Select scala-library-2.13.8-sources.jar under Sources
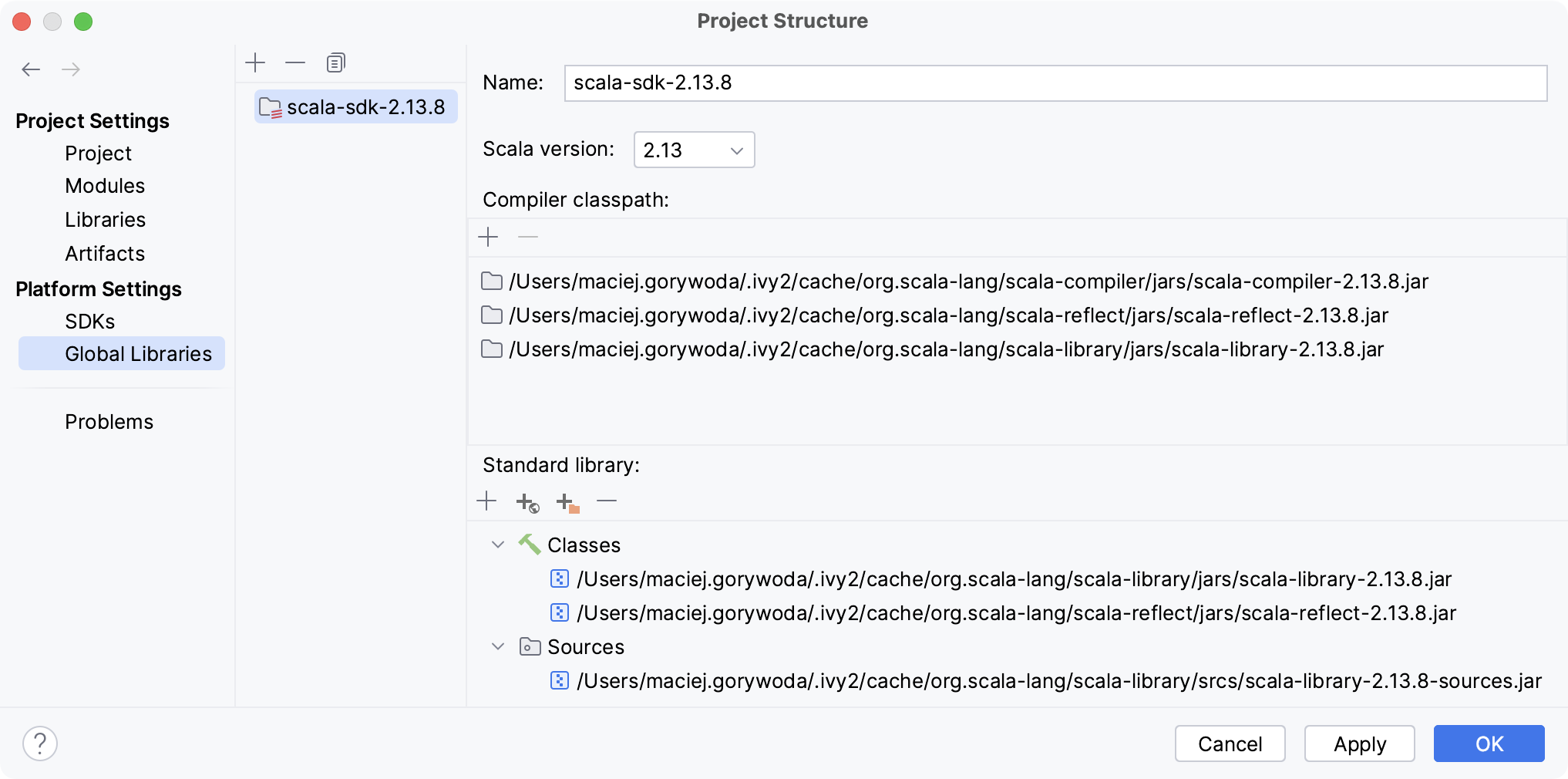The height and width of the screenshot is (779, 1568). coord(1058,681)
